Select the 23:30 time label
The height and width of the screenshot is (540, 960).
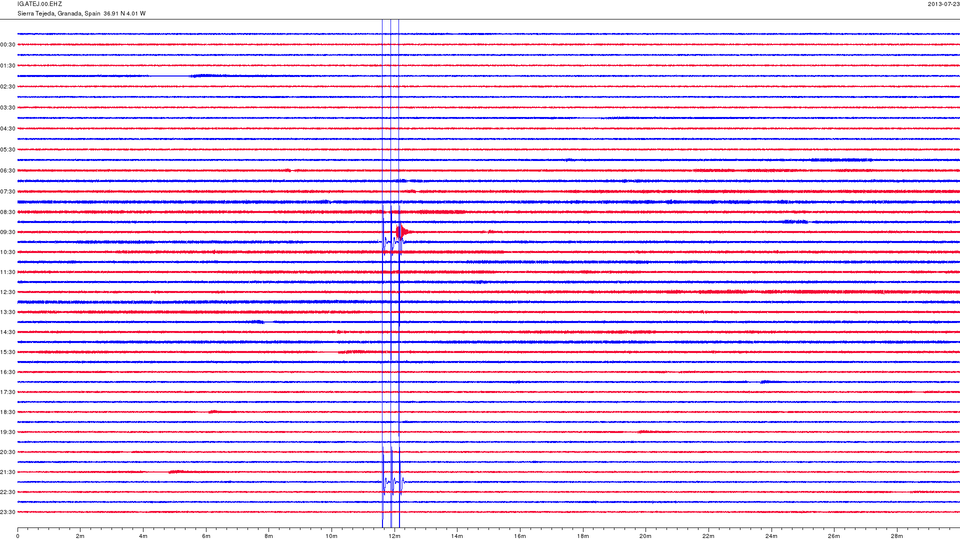tap(8, 512)
